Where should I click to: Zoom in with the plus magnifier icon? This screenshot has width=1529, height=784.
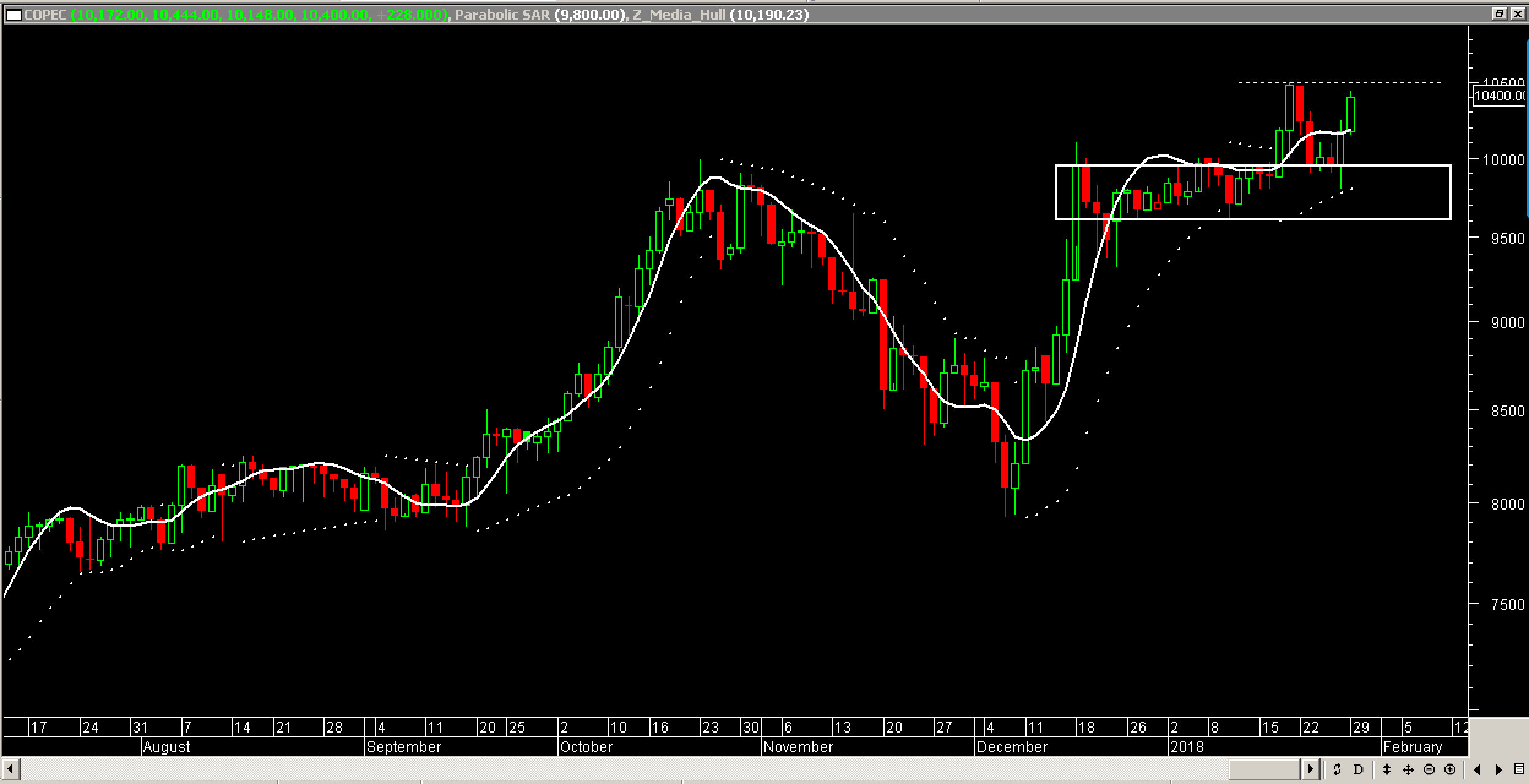pos(1449,769)
